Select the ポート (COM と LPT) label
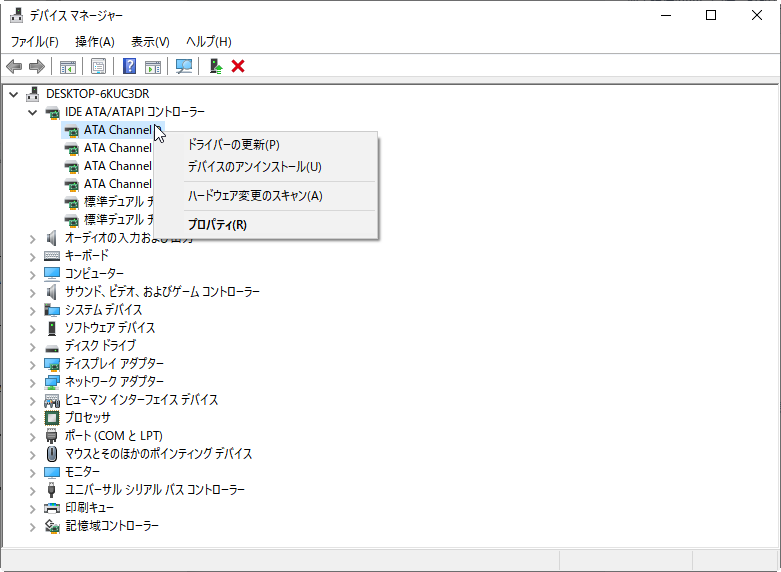This screenshot has height=572, width=781. (114, 436)
